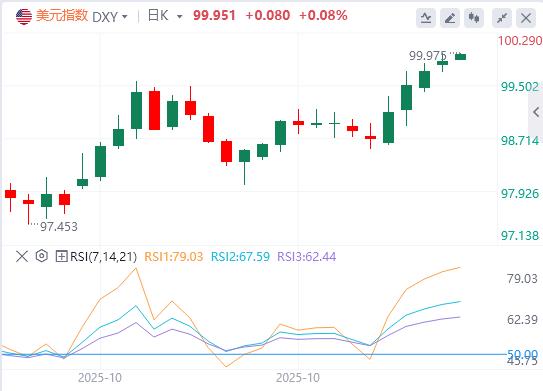This screenshot has width=543, height=391.
Task: Remove the RSI indicator with X icon
Action: (22, 257)
